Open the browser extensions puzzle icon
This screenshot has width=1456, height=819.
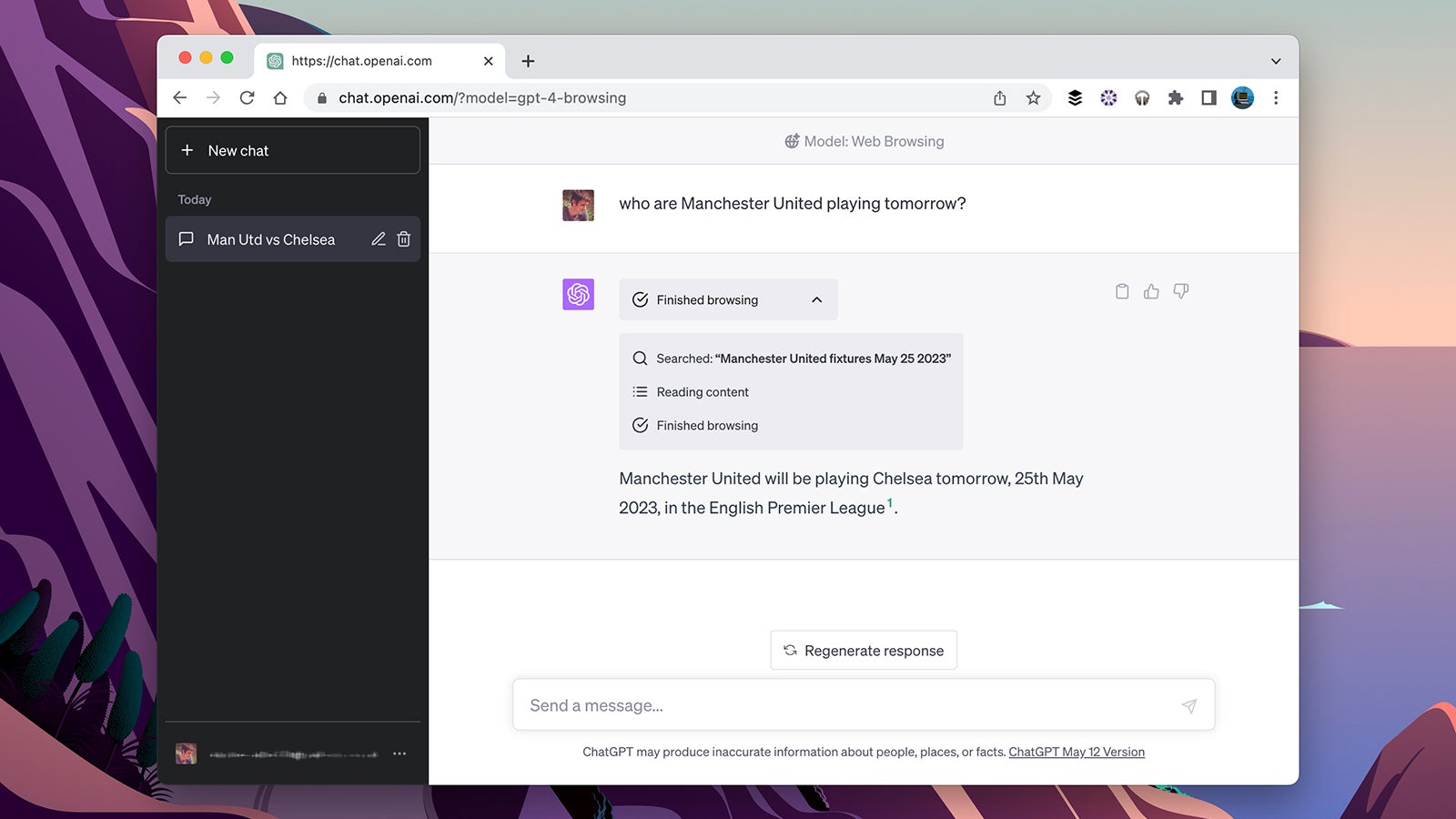click(1175, 98)
